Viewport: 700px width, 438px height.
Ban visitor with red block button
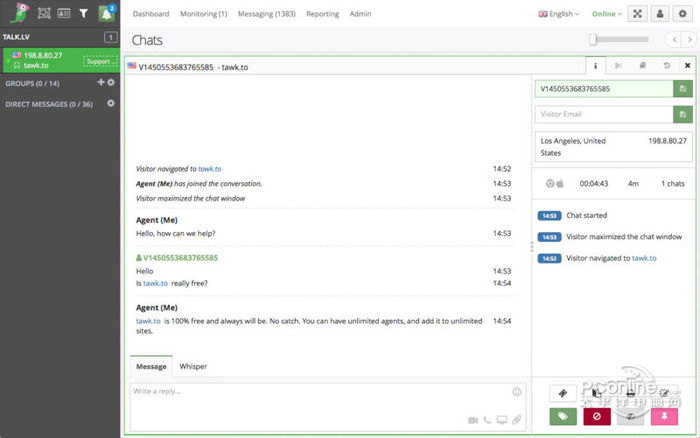(x=597, y=417)
